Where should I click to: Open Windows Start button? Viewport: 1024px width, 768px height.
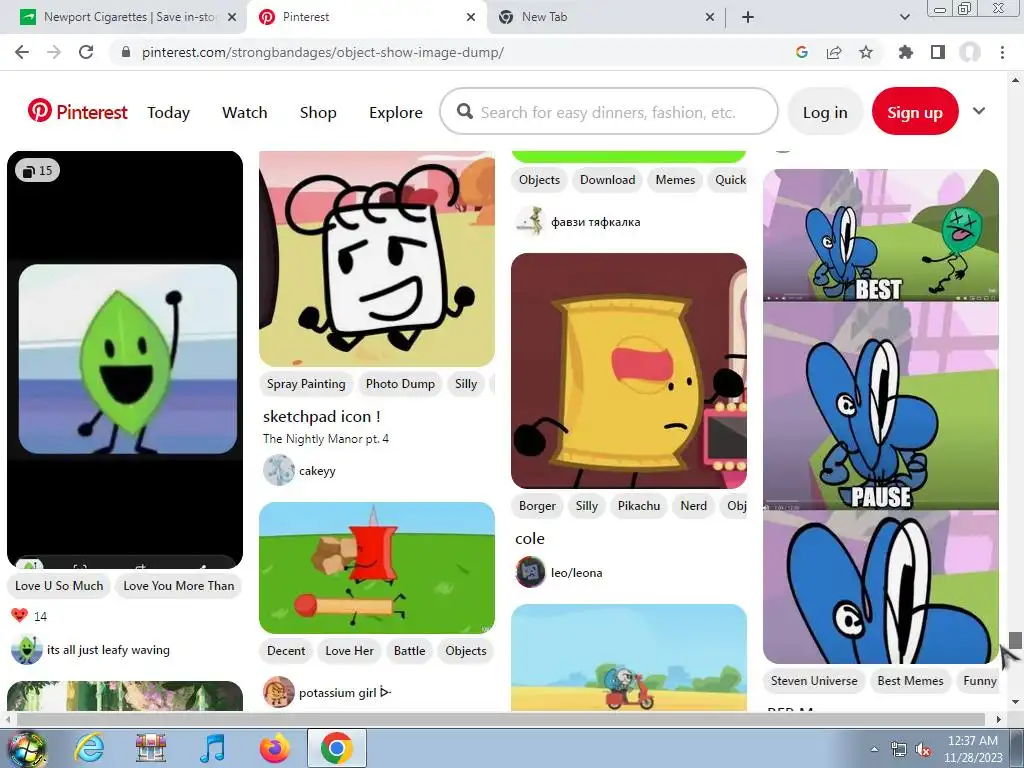tap(26, 749)
